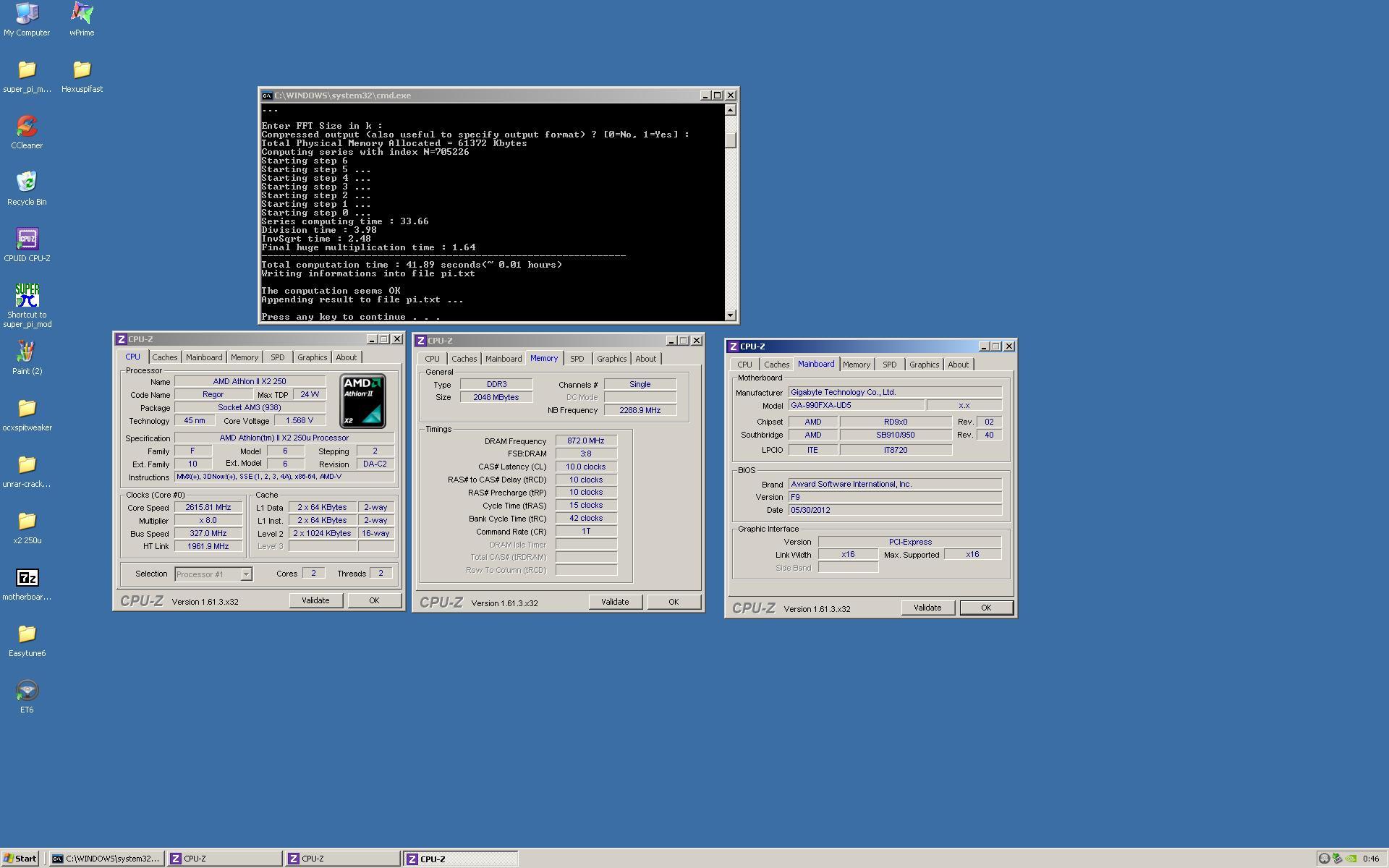Open the Start menu
The image size is (1389, 868).
[20, 859]
